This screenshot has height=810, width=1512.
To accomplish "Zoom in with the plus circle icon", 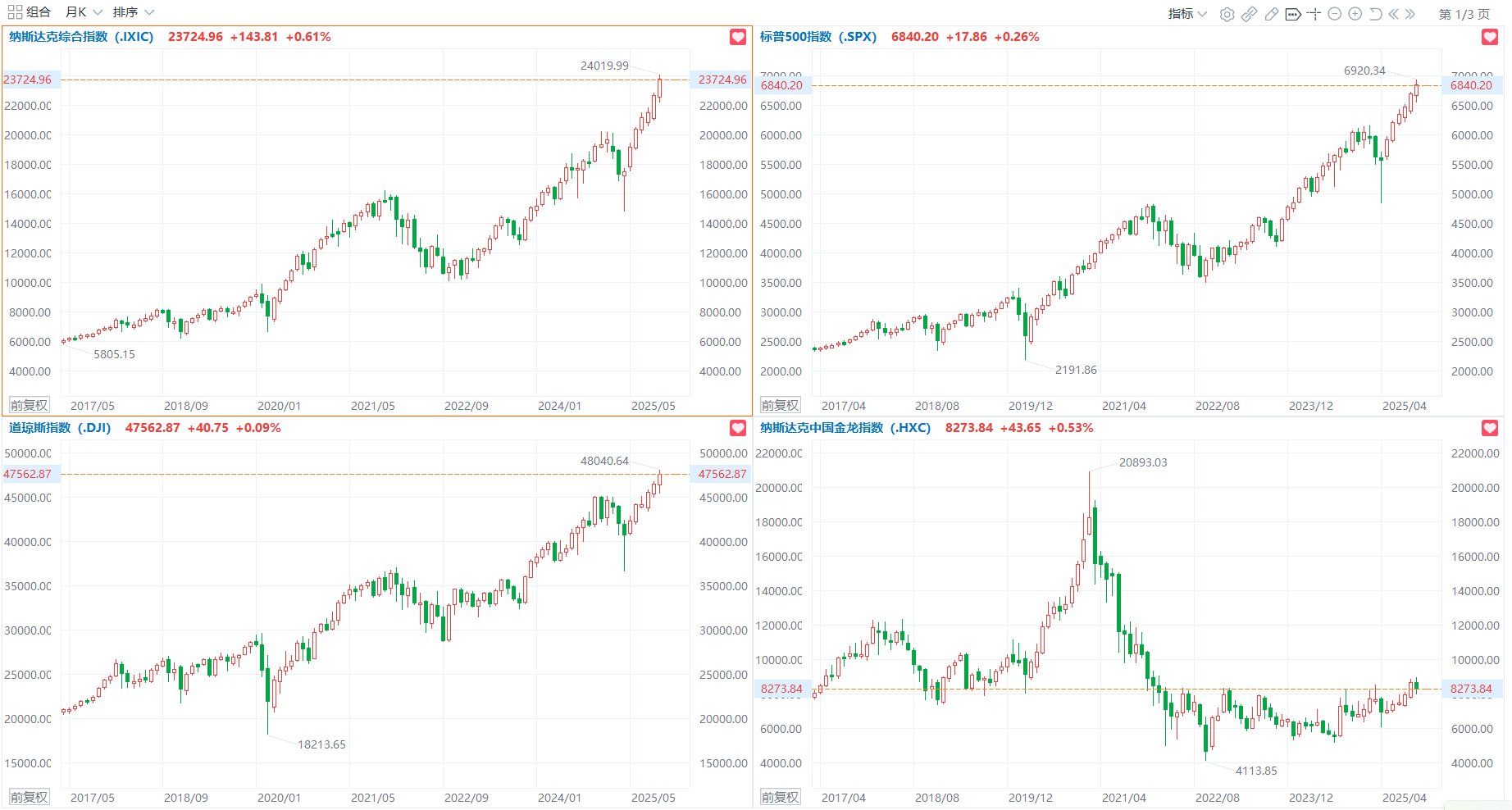I will [x=1355, y=14].
